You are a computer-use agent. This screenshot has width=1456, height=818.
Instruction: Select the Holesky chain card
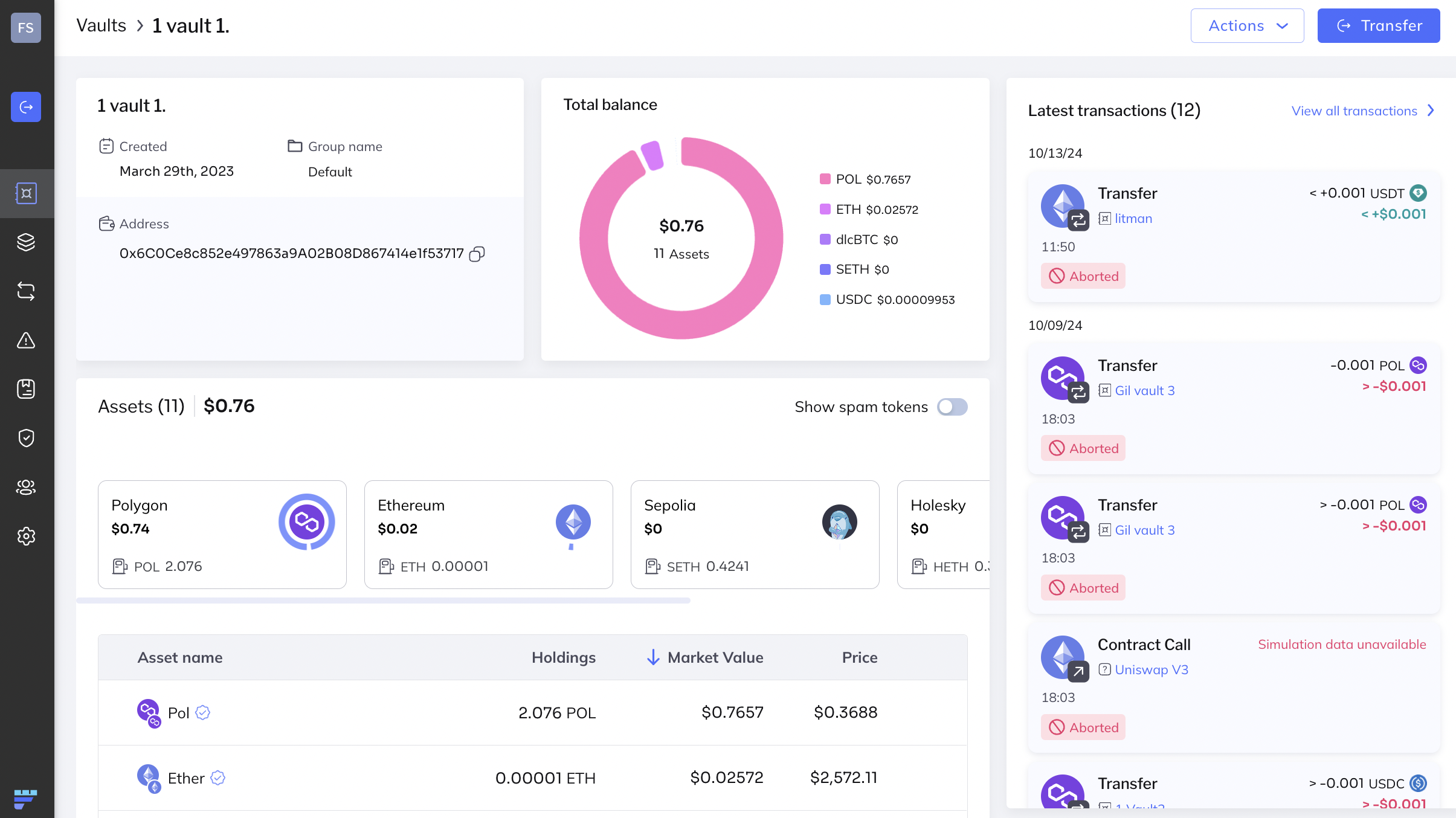(944, 535)
